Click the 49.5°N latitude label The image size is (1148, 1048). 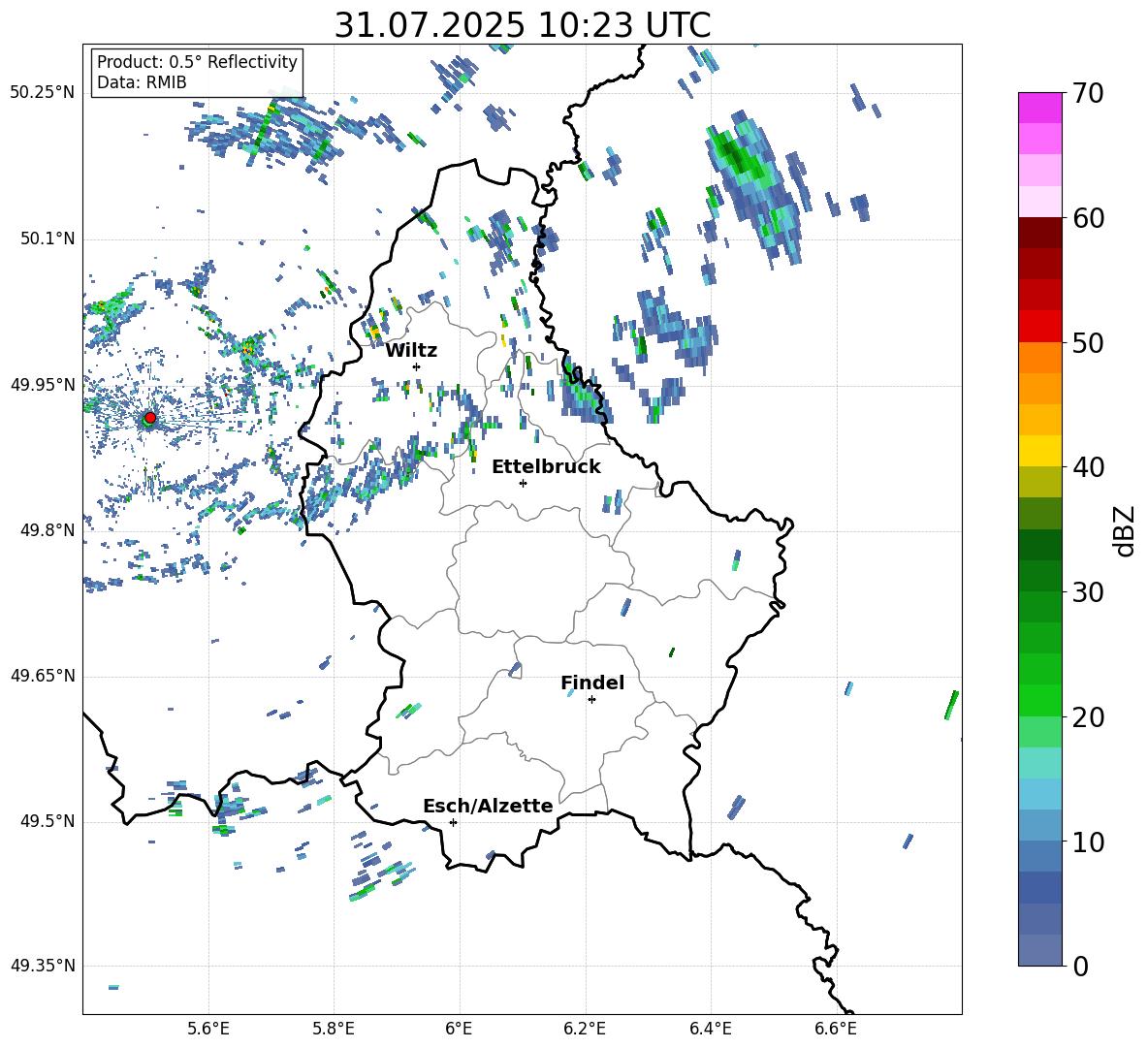click(47, 821)
